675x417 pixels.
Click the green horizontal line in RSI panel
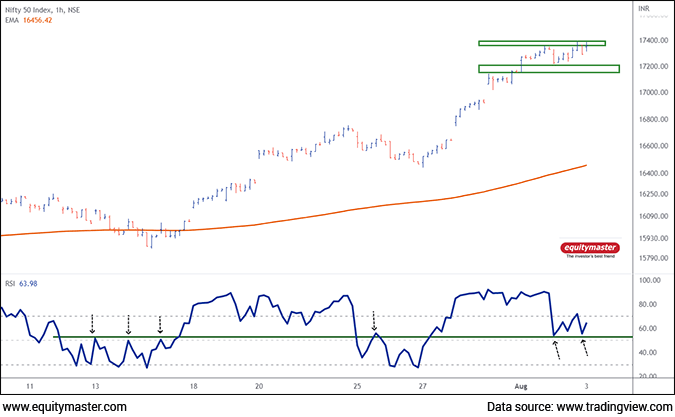coord(300,337)
